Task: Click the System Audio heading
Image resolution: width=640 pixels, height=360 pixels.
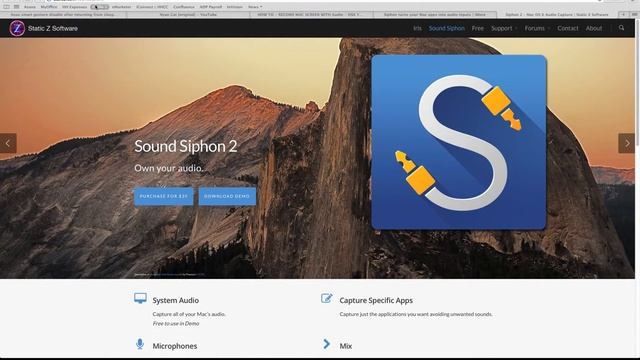Action: click(x=176, y=300)
